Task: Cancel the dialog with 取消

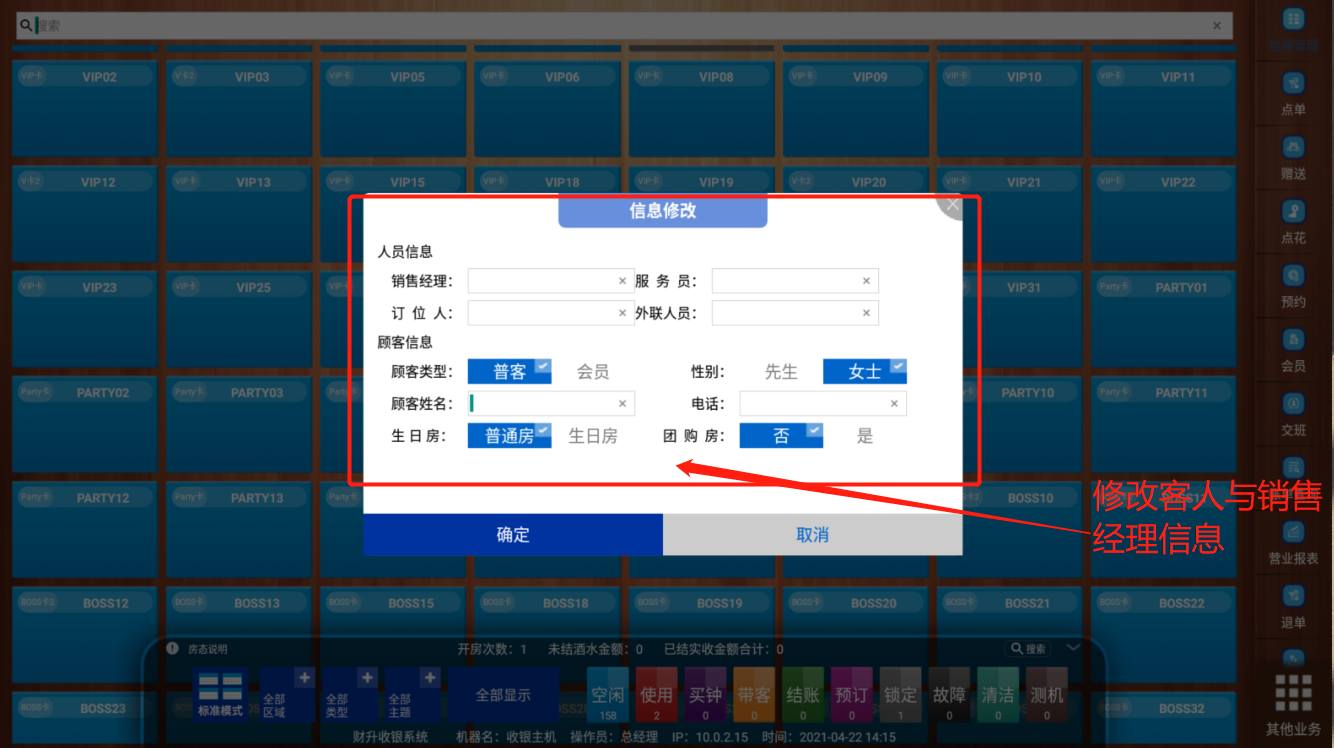Action: tap(812, 534)
